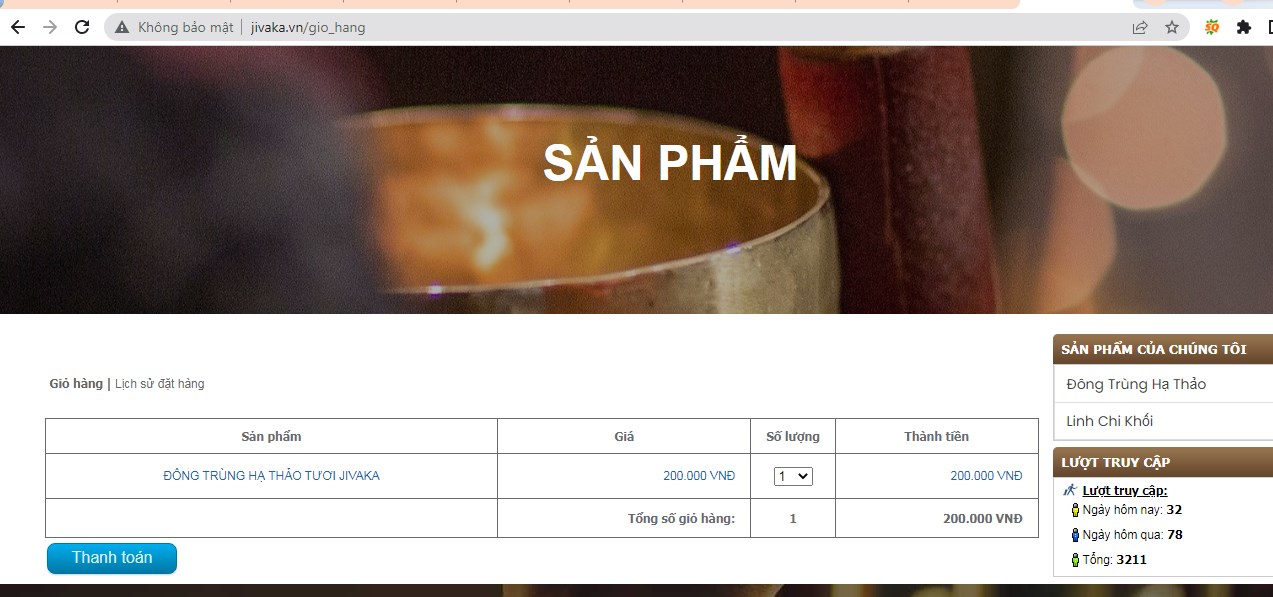The image size is (1273, 597).
Task: Select Linh Chi Khối in sidebar
Action: click(1109, 421)
